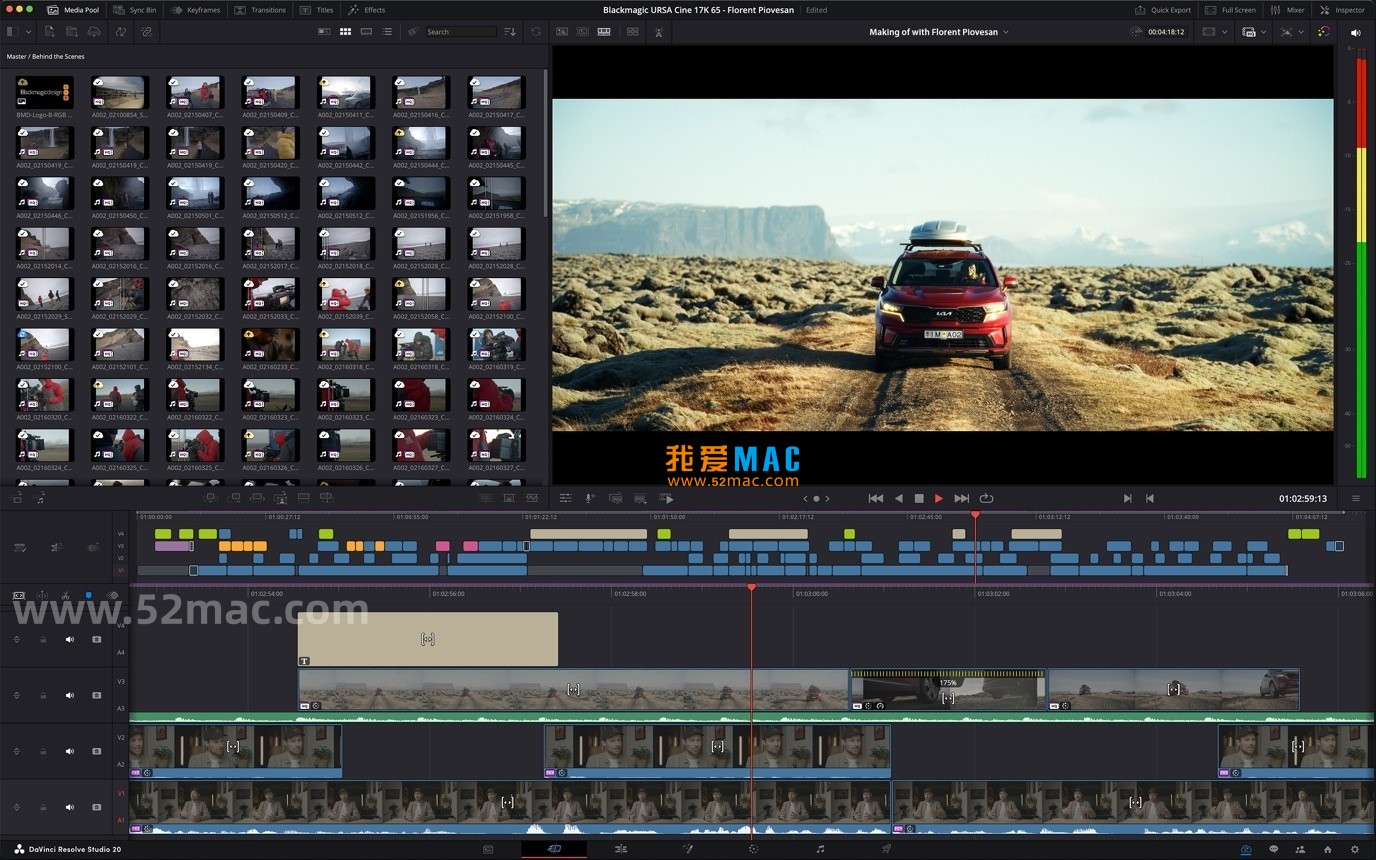Screen dimensions: 1376x860
Task: Switch to the Color page
Action: [x=753, y=848]
